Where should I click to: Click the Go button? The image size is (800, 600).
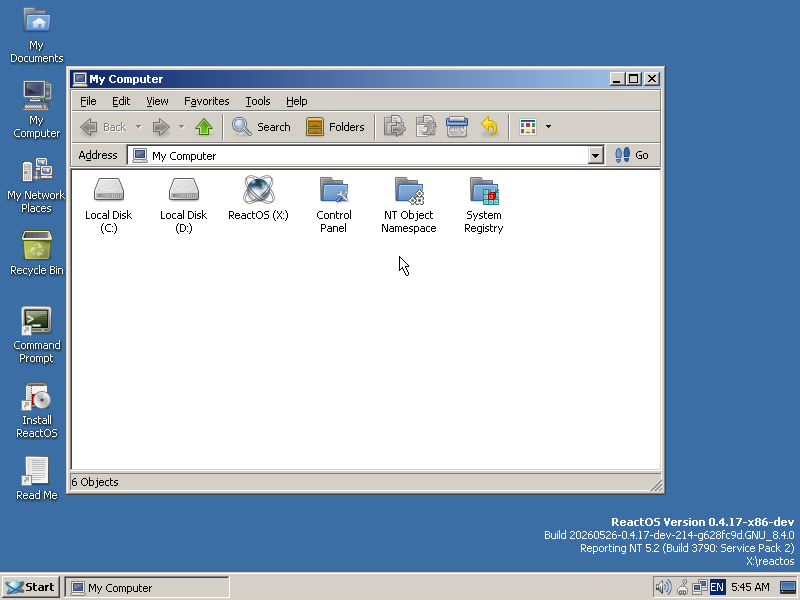click(x=632, y=155)
